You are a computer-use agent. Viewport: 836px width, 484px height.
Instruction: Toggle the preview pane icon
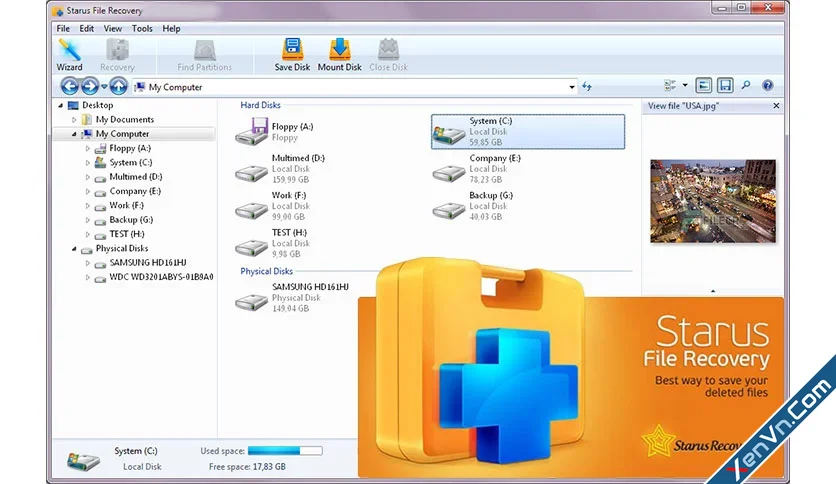(x=704, y=85)
